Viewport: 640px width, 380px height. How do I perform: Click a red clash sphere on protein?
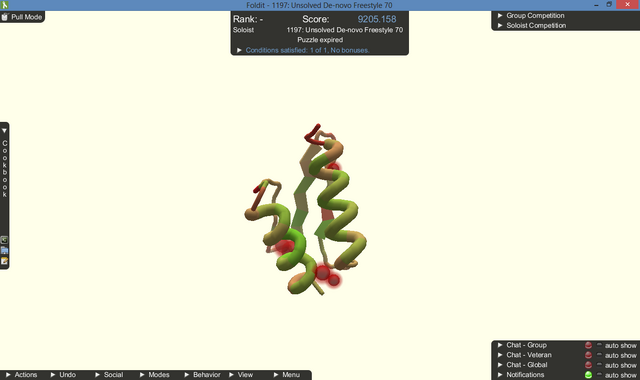pyautogui.click(x=322, y=273)
